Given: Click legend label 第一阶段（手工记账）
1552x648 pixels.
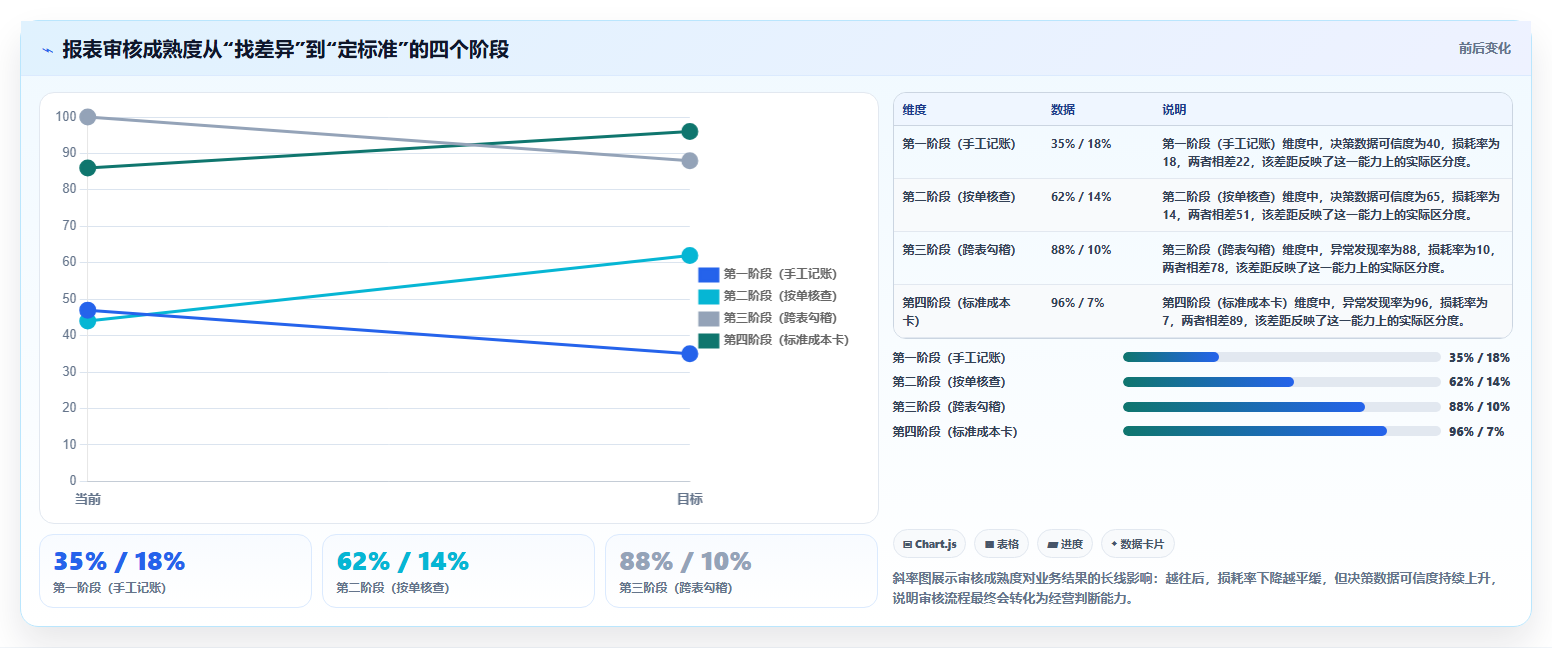Looking at the screenshot, I should [780, 274].
